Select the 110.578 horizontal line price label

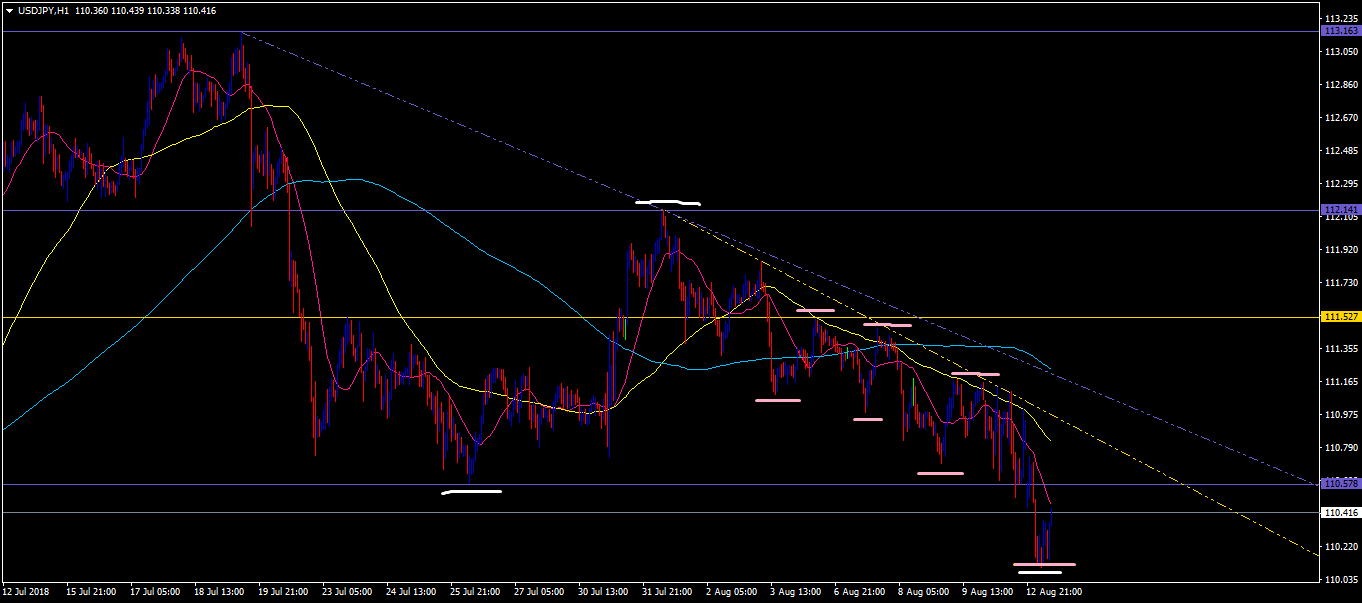[1340, 484]
